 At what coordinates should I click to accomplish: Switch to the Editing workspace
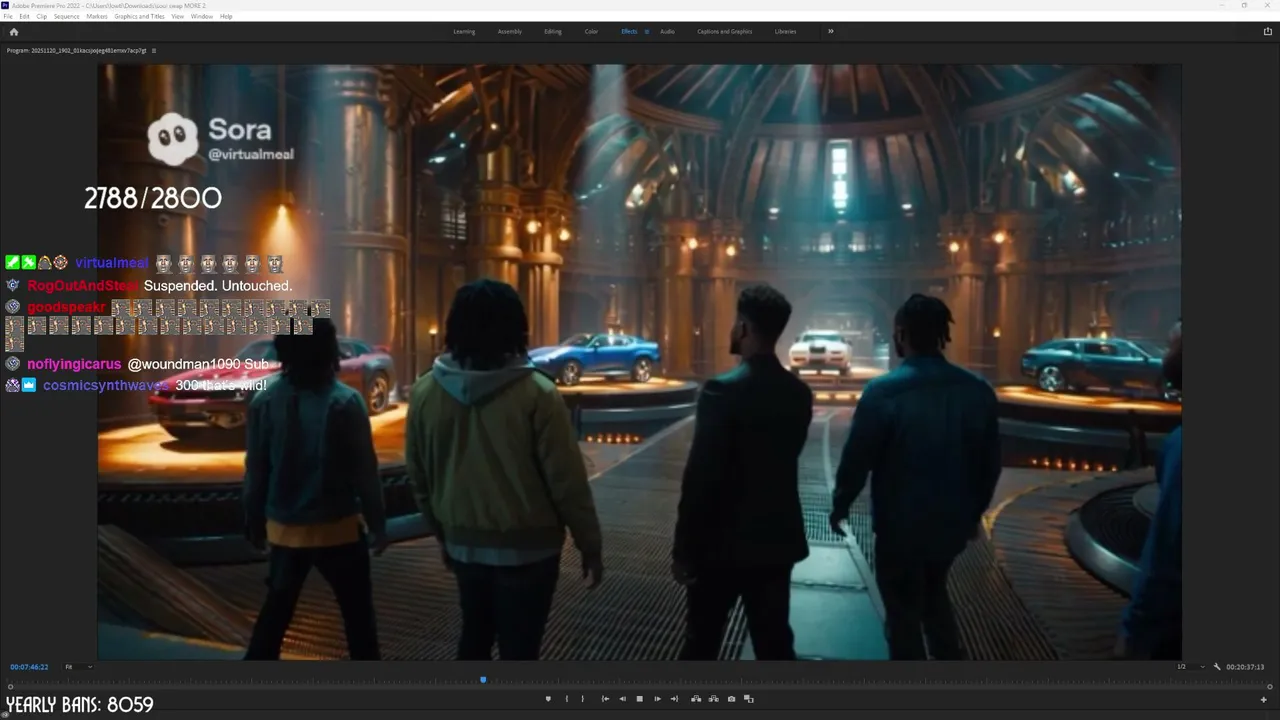[x=553, y=32]
